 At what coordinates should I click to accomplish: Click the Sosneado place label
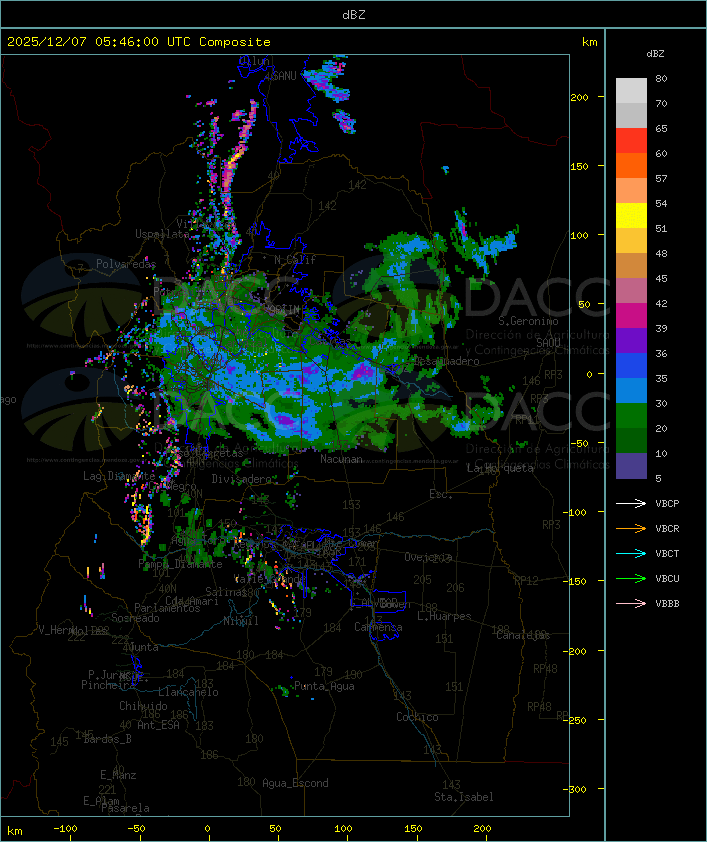point(135,618)
